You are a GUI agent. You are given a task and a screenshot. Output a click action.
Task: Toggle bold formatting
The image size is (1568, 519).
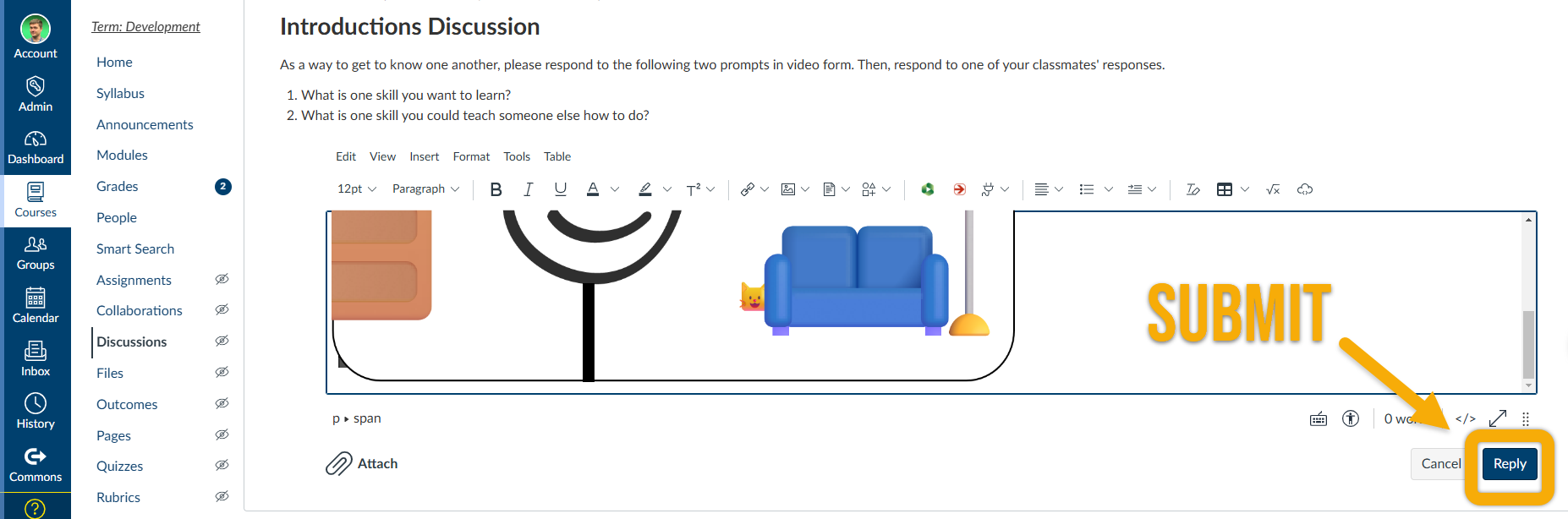coord(496,189)
